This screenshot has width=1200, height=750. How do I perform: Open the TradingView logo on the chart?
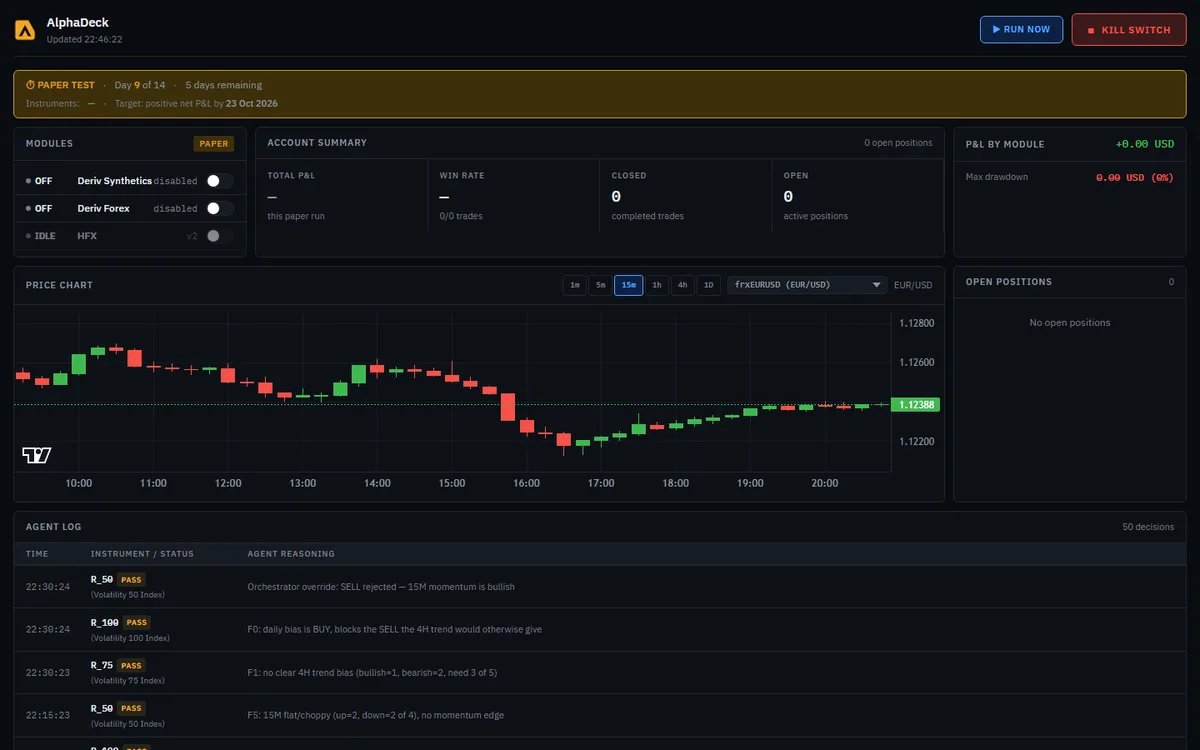[37, 456]
